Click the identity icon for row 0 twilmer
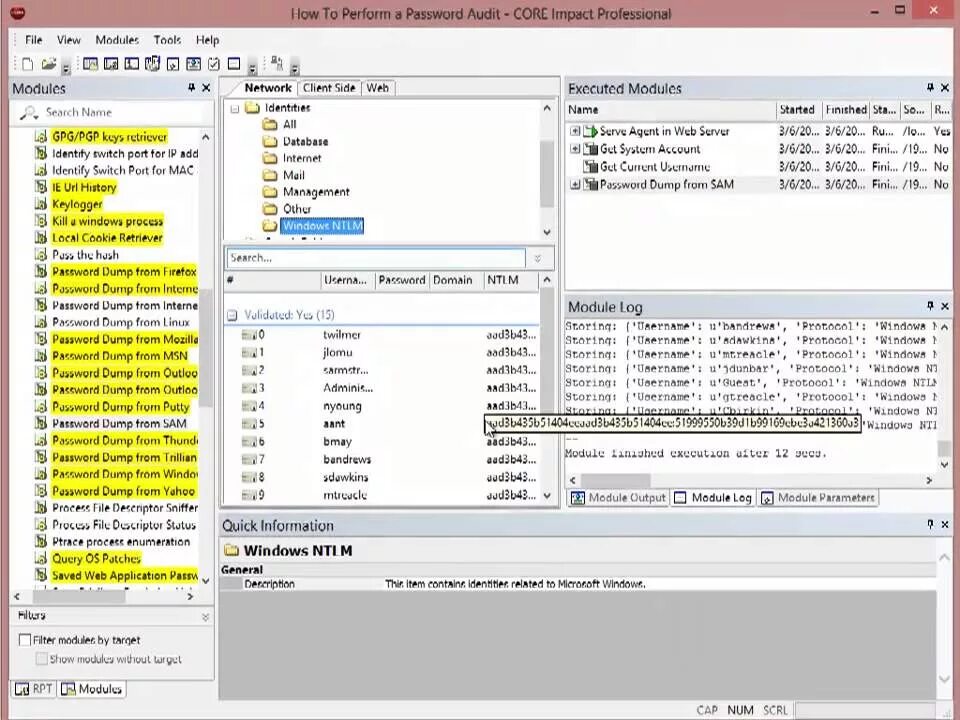Image resolution: width=960 pixels, height=720 pixels. click(x=249, y=335)
